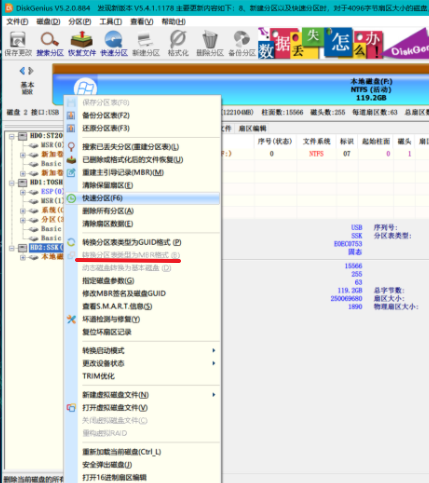The width and height of the screenshot is (429, 483).
Task: Select 查看S.M.A.R.T.信息(S) entry
Action: coord(143,306)
